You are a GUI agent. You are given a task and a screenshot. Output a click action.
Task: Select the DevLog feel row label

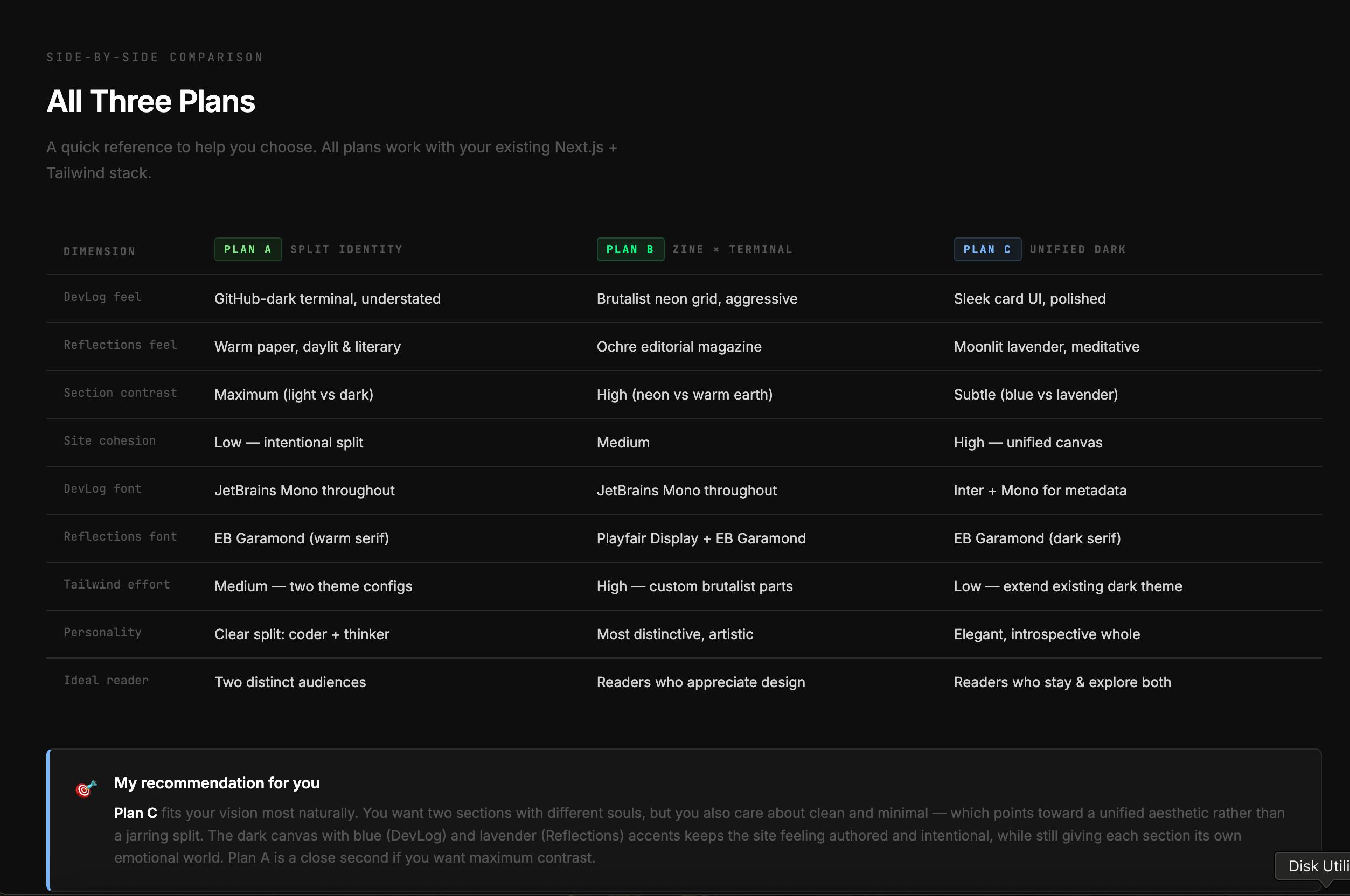[102, 297]
